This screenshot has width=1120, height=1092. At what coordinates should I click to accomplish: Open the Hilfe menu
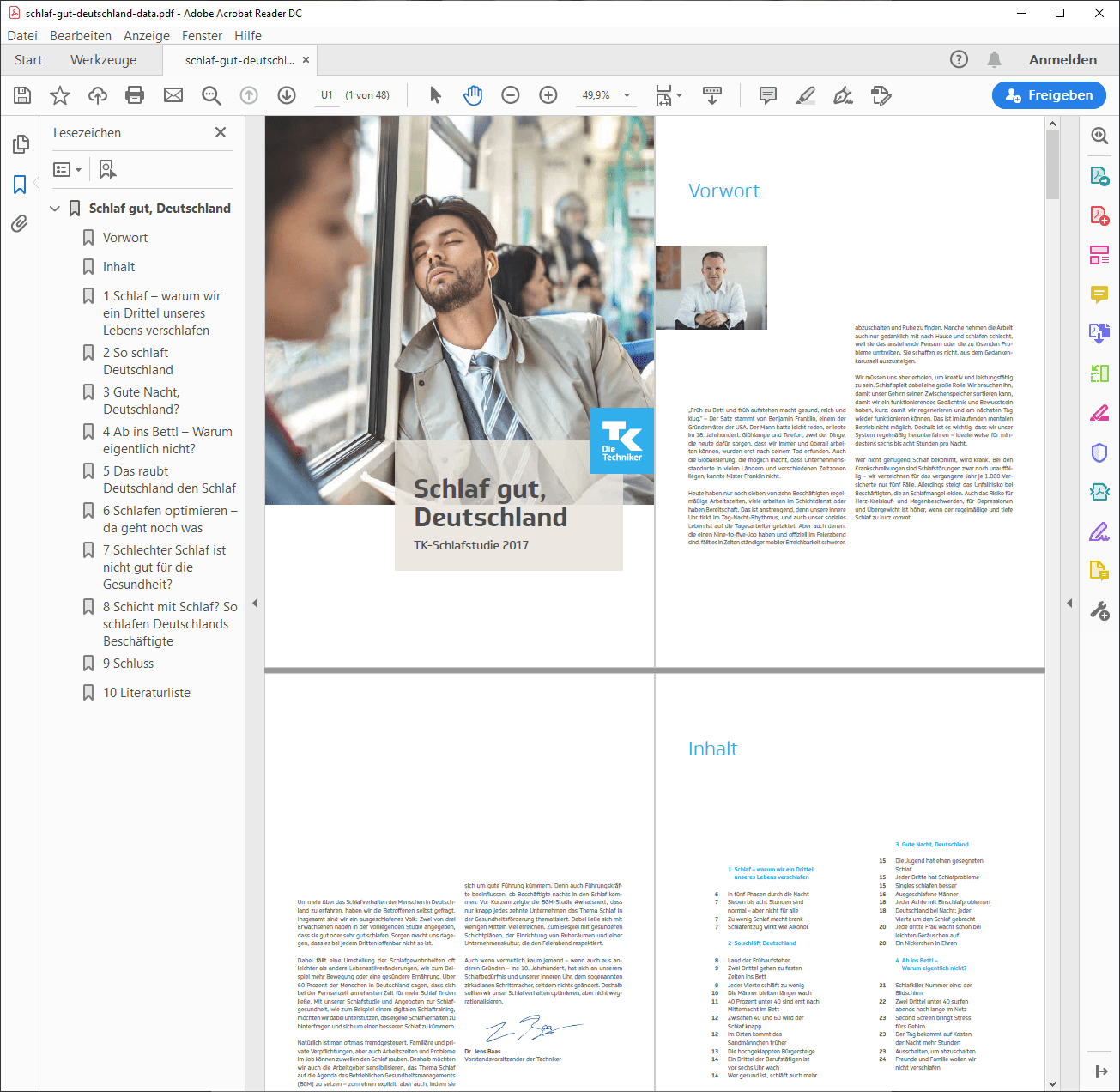[x=248, y=35]
